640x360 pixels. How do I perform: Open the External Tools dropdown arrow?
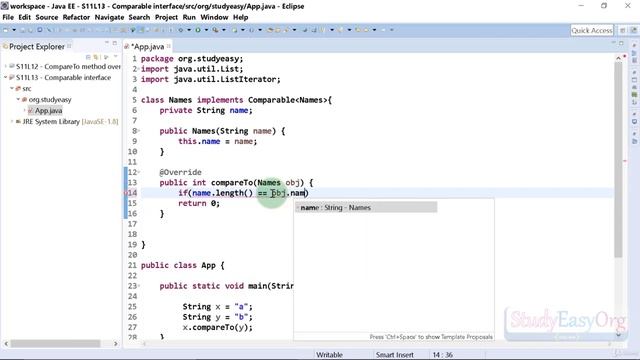(224, 30)
